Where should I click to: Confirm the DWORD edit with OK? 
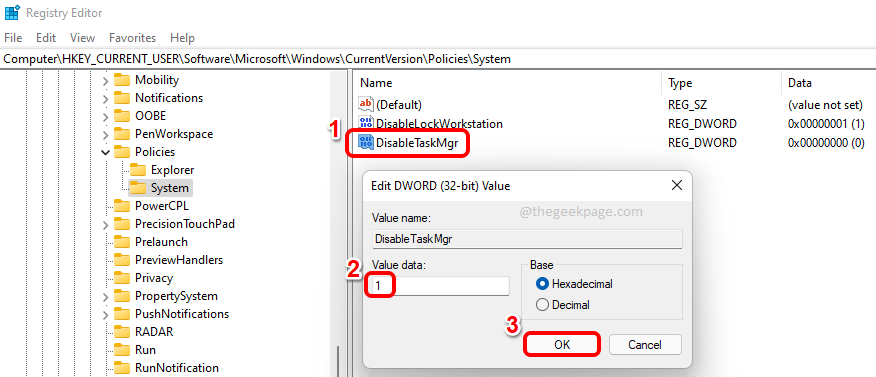[x=562, y=345]
